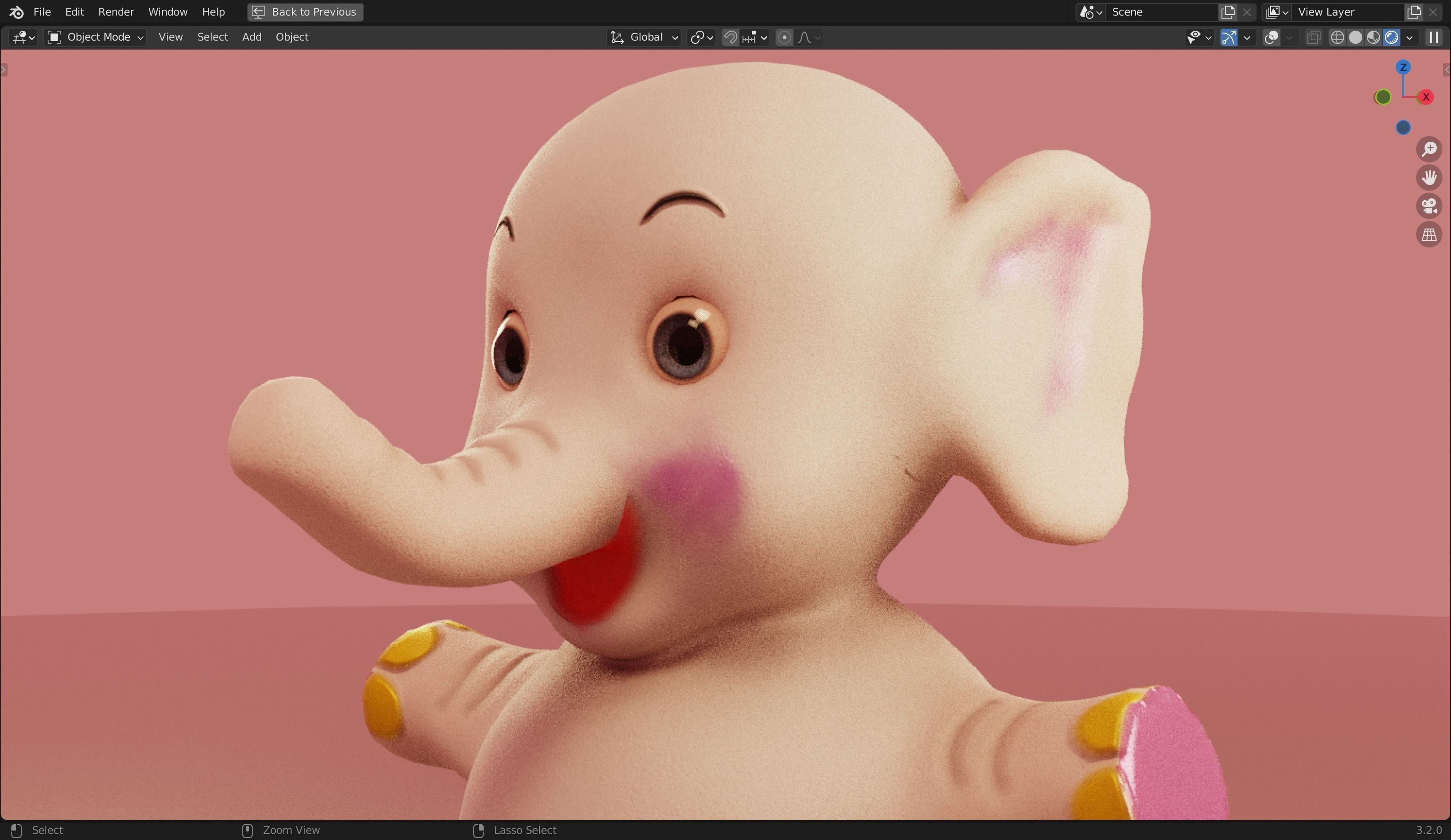The image size is (1451, 840).
Task: Open the Edit menu
Action: (x=74, y=12)
